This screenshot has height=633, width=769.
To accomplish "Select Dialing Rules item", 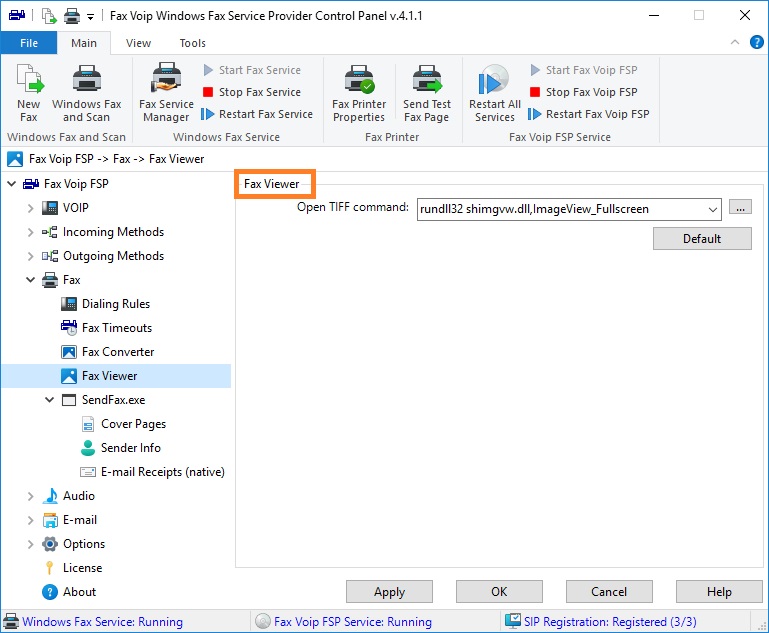I will pos(115,304).
